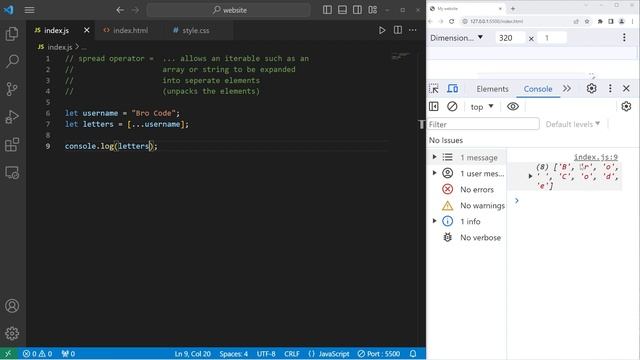Viewport: 640px width, 360px height.
Task: Select the Console panel tab
Action: (x=538, y=89)
